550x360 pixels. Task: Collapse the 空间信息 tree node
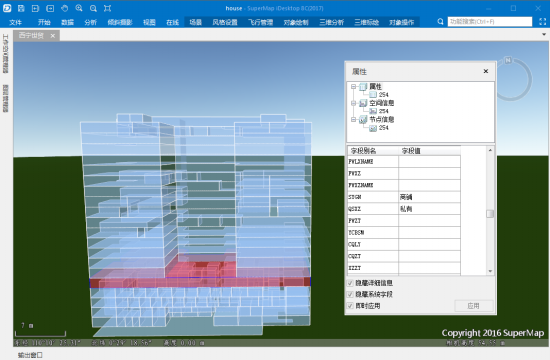[x=354, y=103]
